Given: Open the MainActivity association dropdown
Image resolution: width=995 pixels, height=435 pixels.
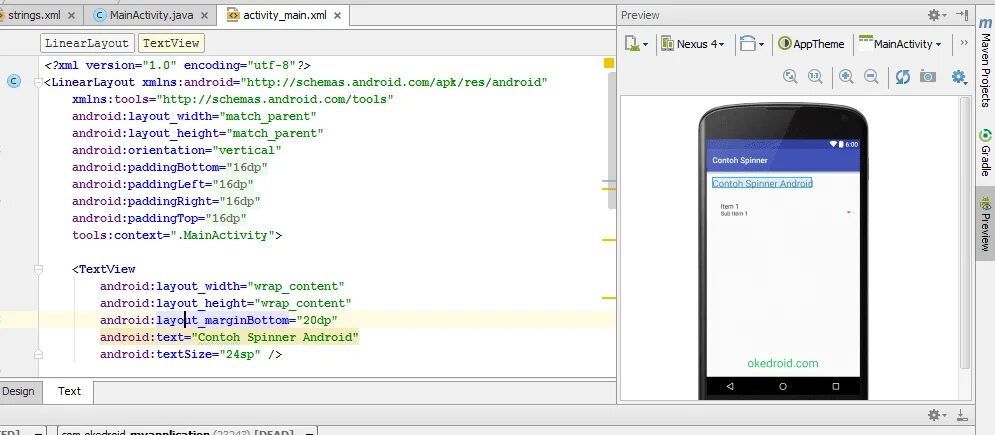Looking at the screenshot, I should coord(900,44).
